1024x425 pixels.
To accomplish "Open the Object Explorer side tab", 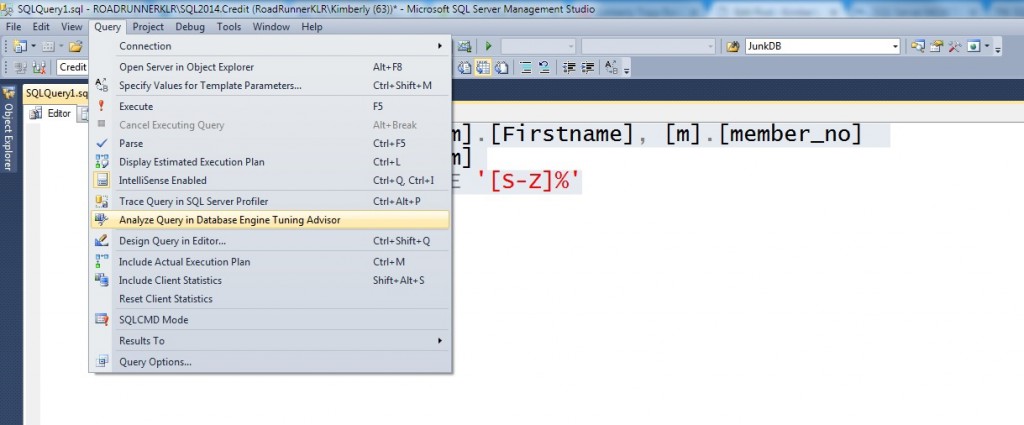I will (8, 129).
